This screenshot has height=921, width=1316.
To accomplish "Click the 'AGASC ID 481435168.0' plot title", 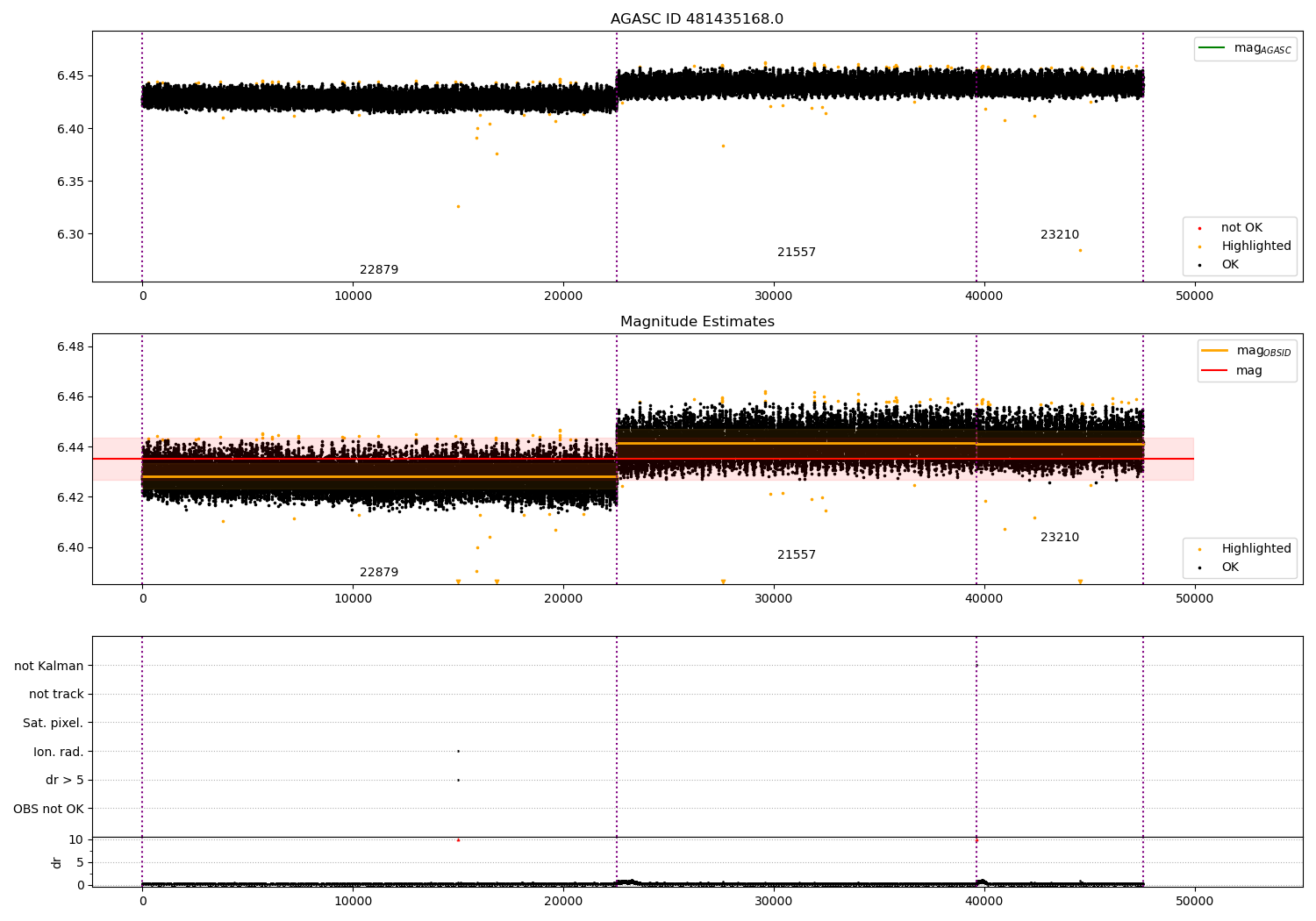I will pos(697,19).
